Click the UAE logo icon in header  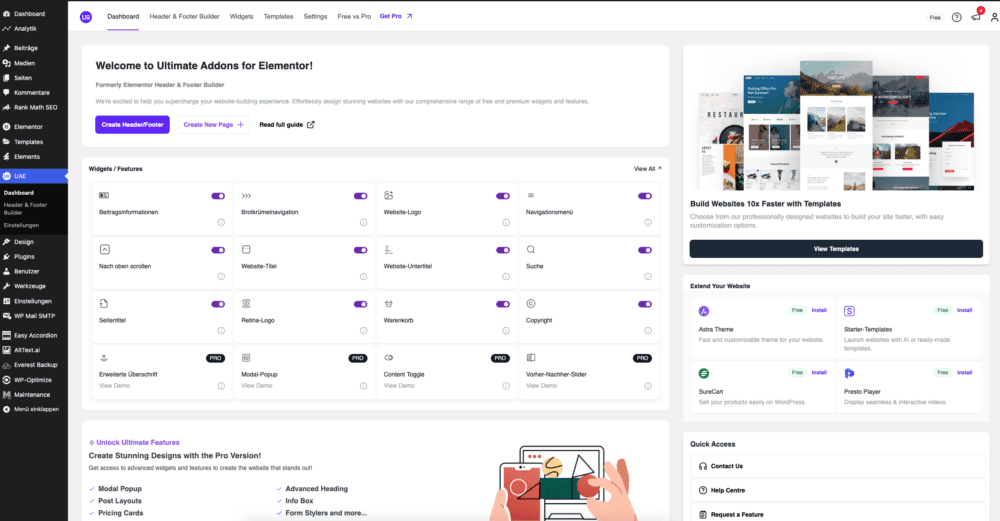85,17
